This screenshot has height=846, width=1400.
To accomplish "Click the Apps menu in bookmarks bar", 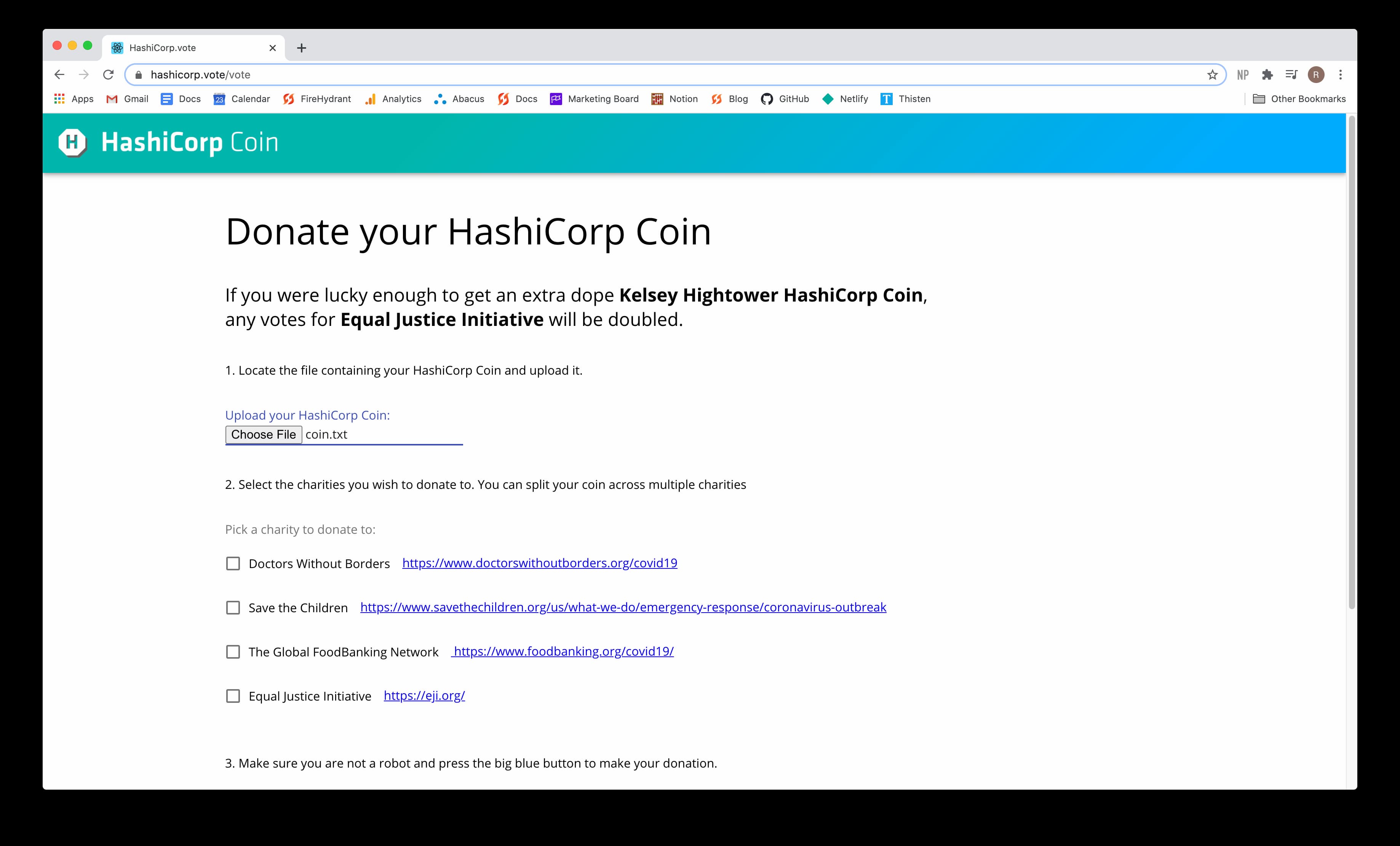I will (75, 99).
